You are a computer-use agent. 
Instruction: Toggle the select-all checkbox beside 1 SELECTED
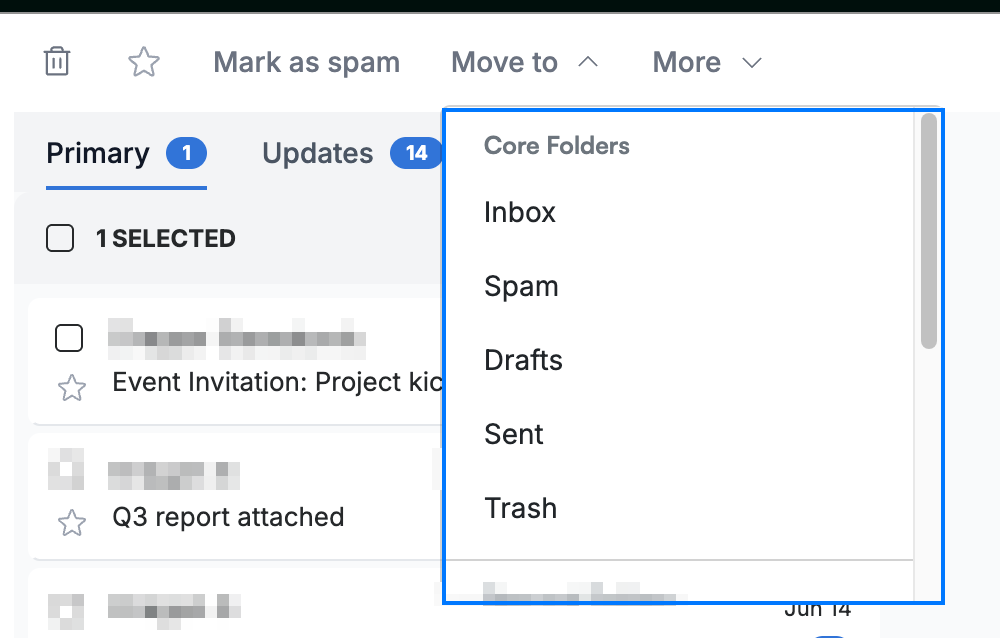pos(60,238)
